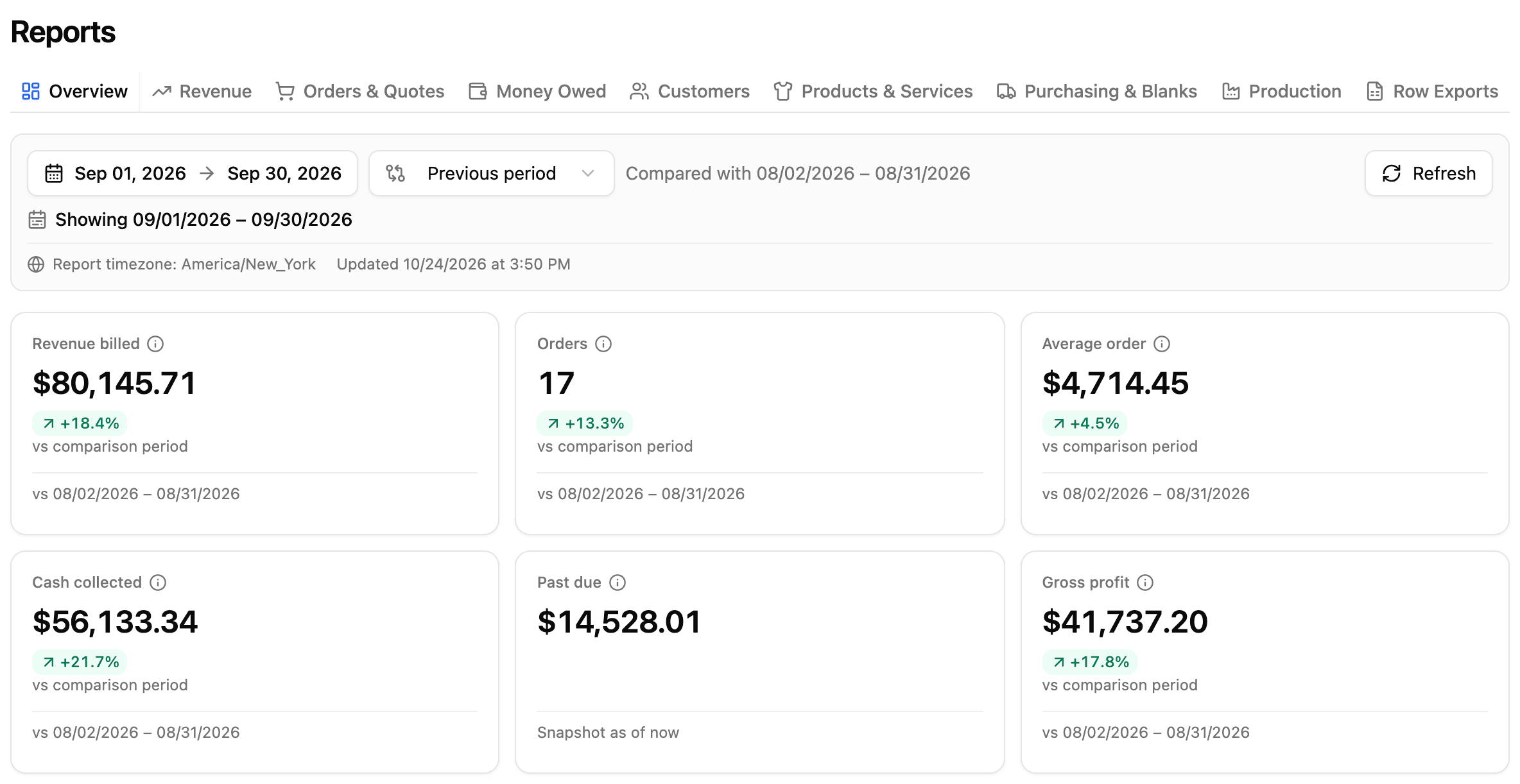Go to the Money Owed tab
The width and height of the screenshot is (1520, 784).
click(x=537, y=91)
